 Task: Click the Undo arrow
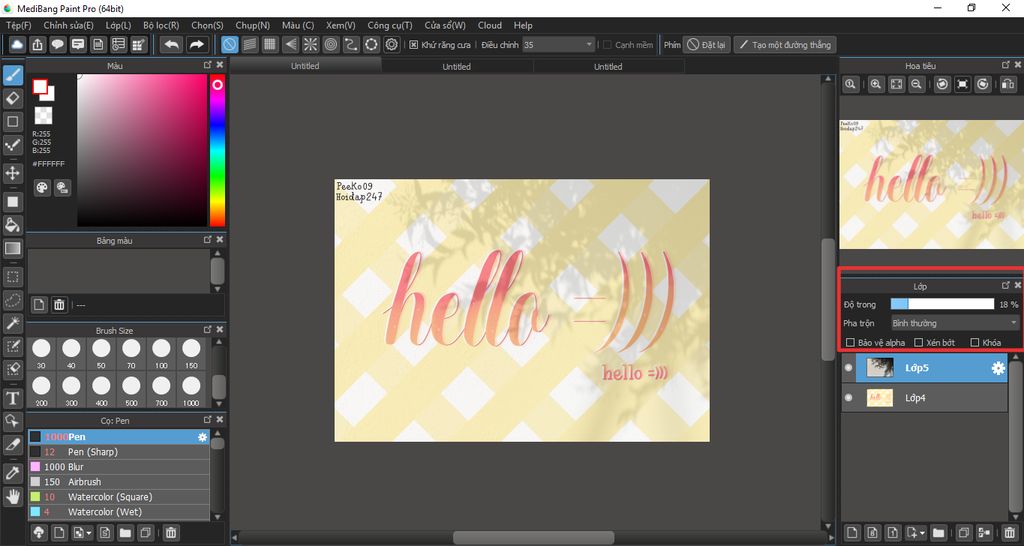tap(172, 44)
